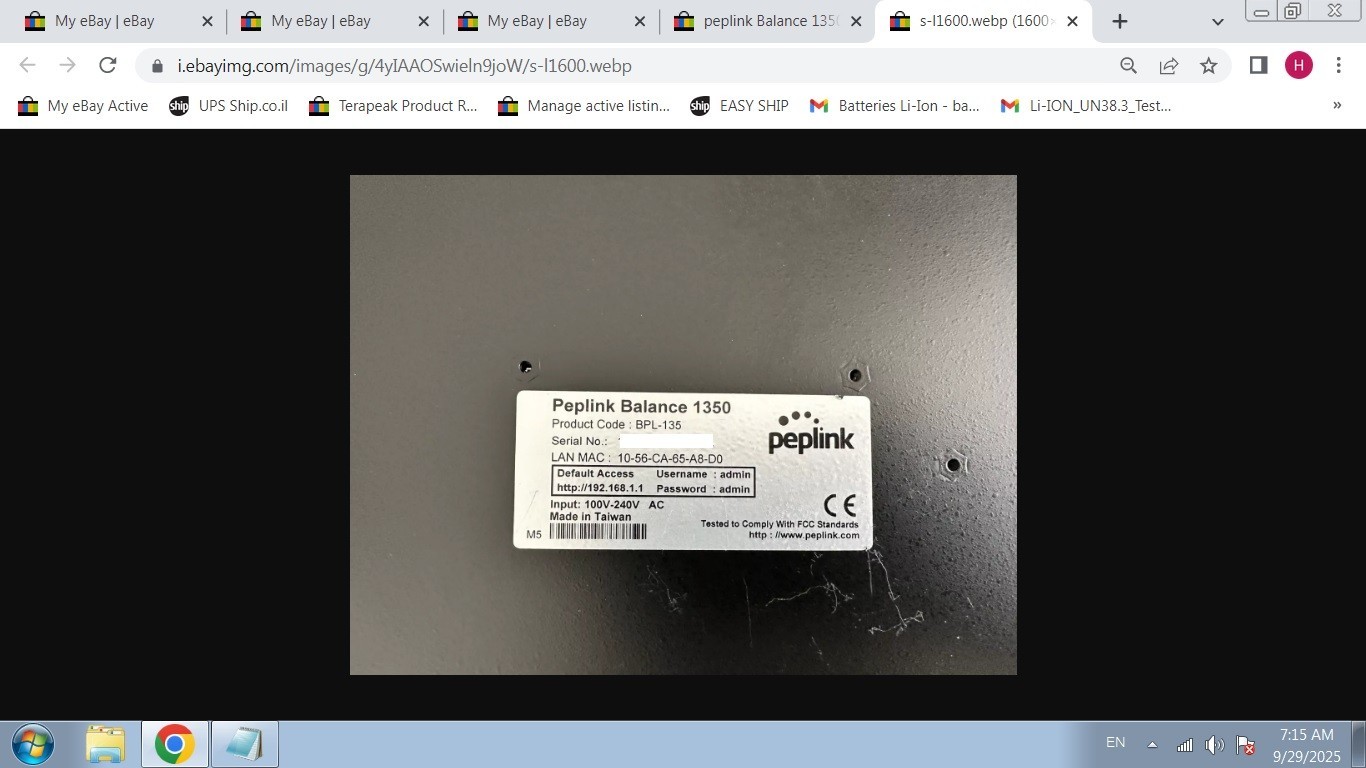Share this page using the share icon
This screenshot has width=1366, height=768.
point(1168,66)
